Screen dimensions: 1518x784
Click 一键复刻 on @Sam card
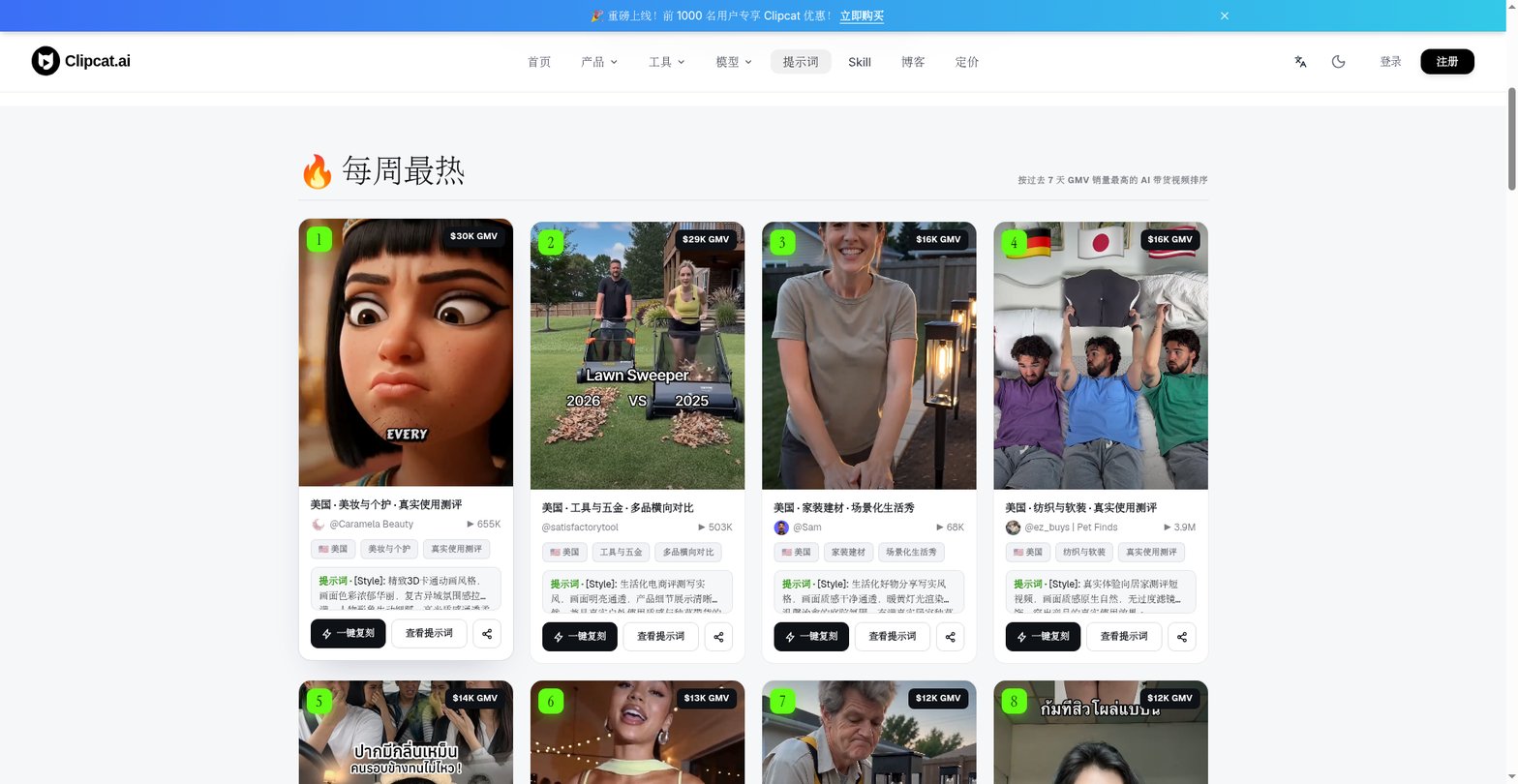click(x=811, y=637)
